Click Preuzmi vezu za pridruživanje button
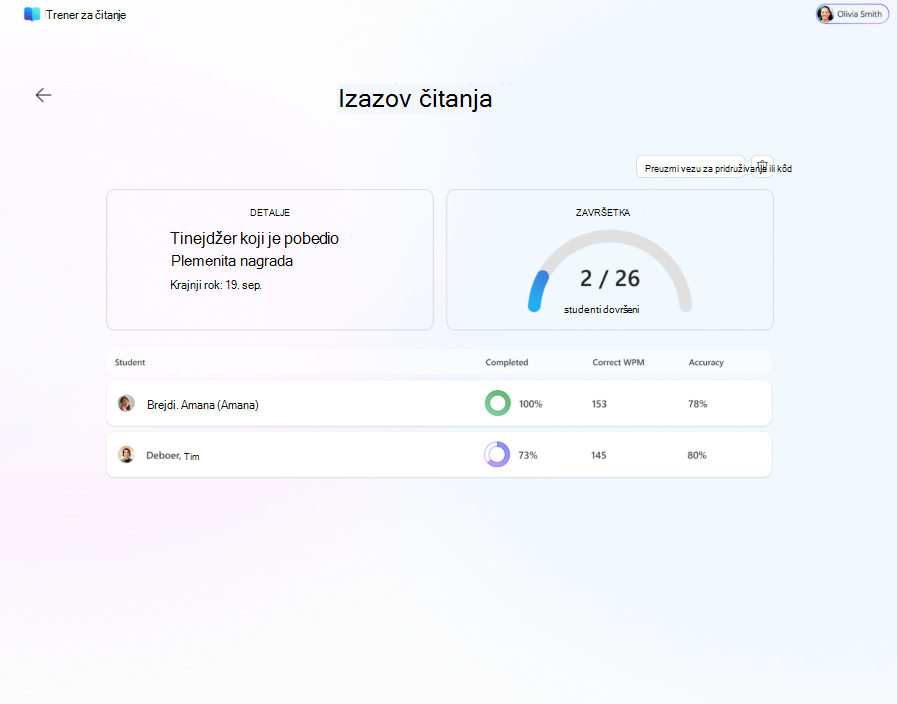This screenshot has width=897, height=704. 690,166
